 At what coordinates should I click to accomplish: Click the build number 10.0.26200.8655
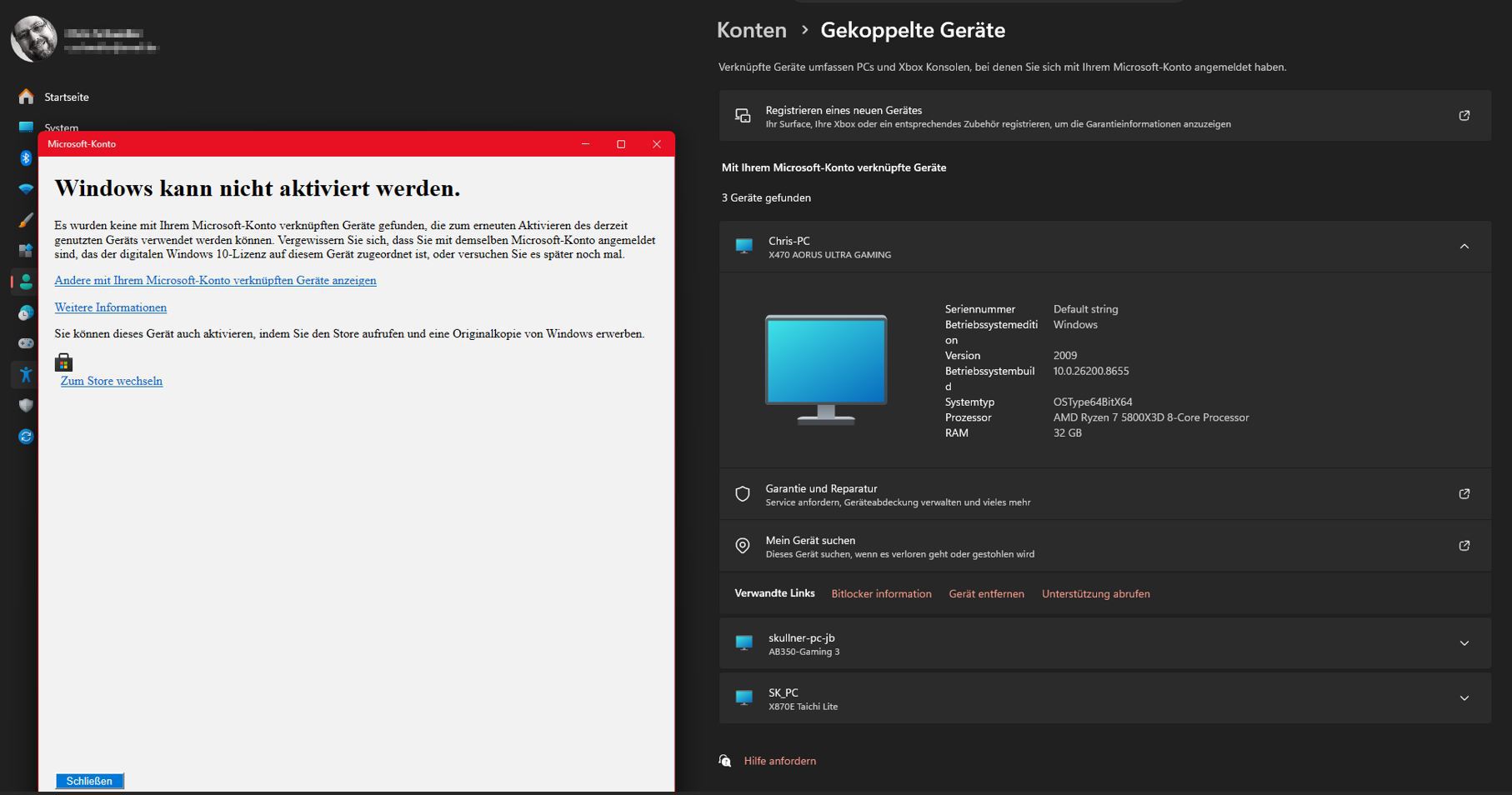pyautogui.click(x=1091, y=371)
